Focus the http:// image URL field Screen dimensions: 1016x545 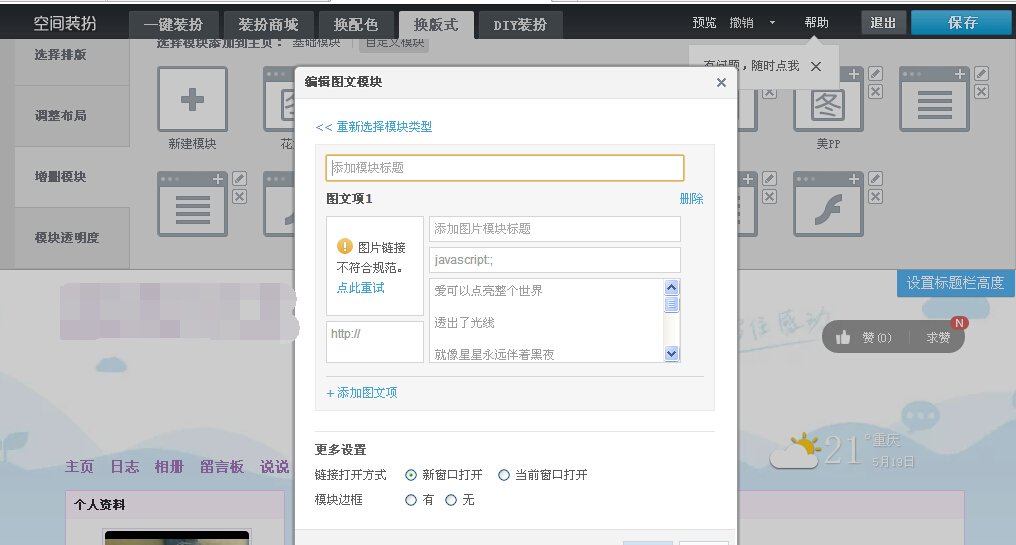(375, 342)
